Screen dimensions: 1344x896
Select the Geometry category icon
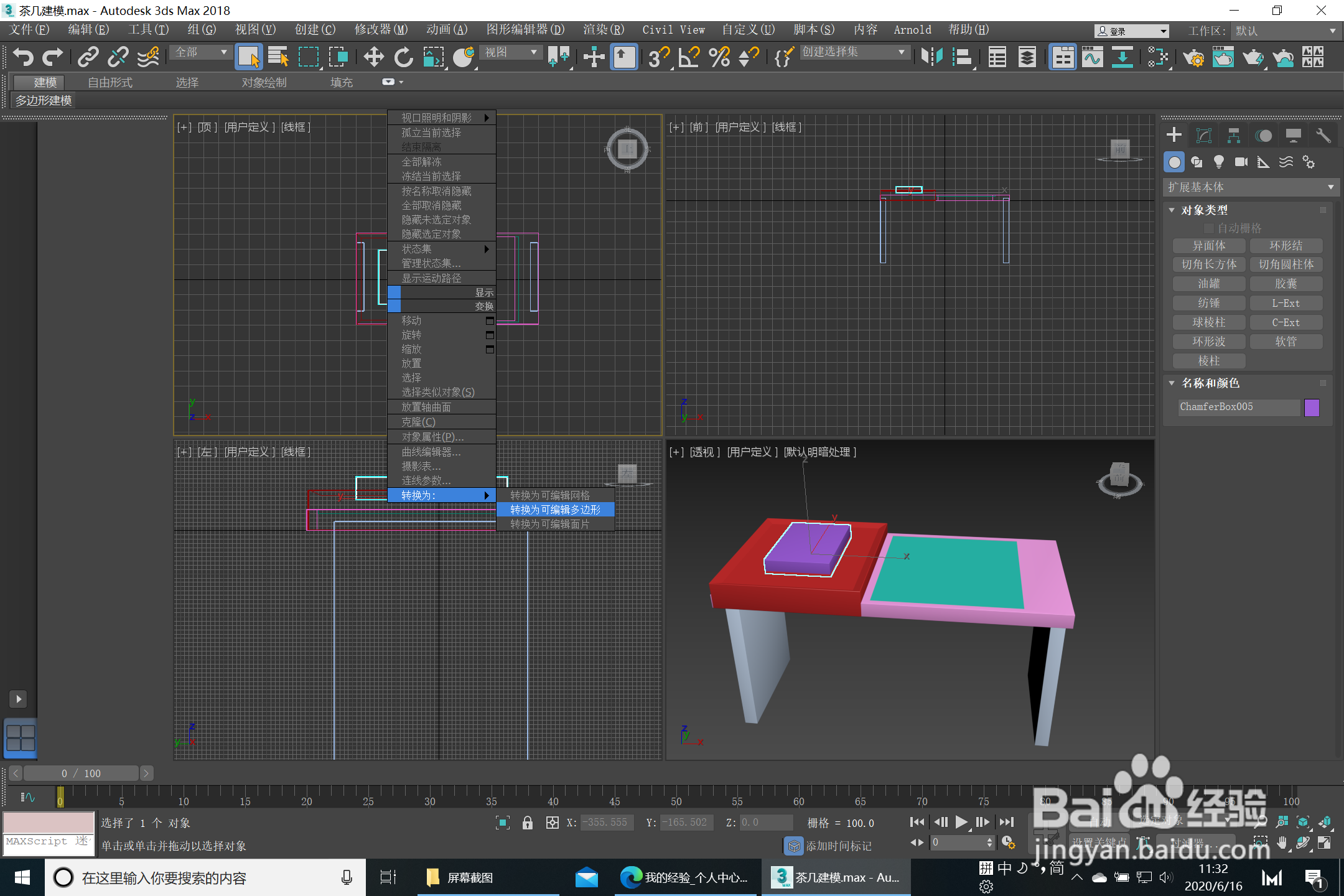click(x=1174, y=162)
